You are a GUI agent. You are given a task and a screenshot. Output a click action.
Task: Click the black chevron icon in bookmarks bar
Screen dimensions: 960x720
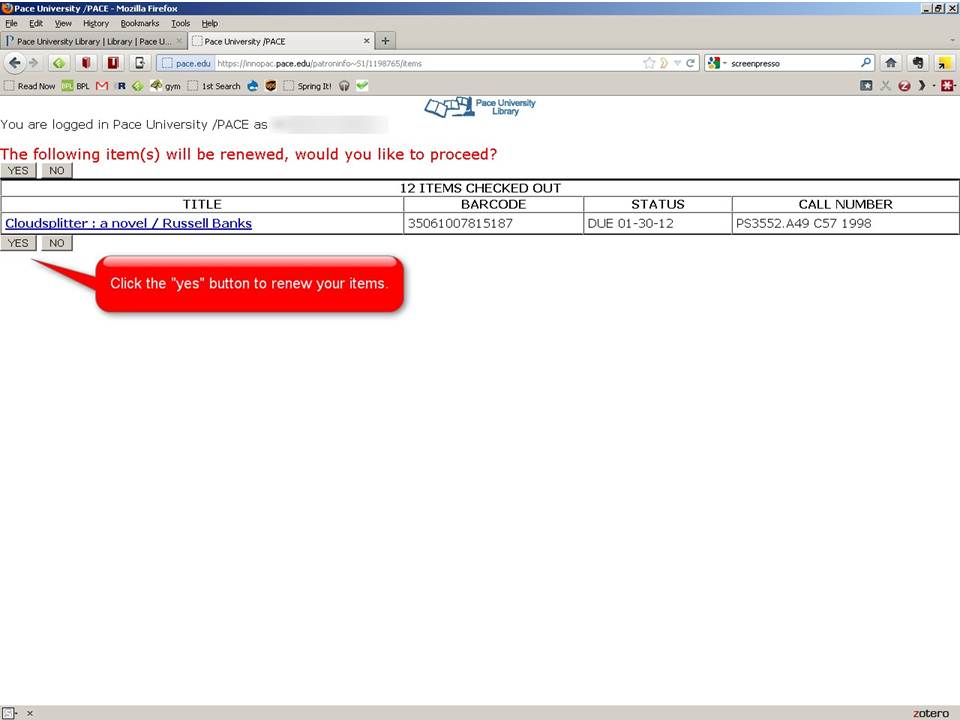point(922,86)
